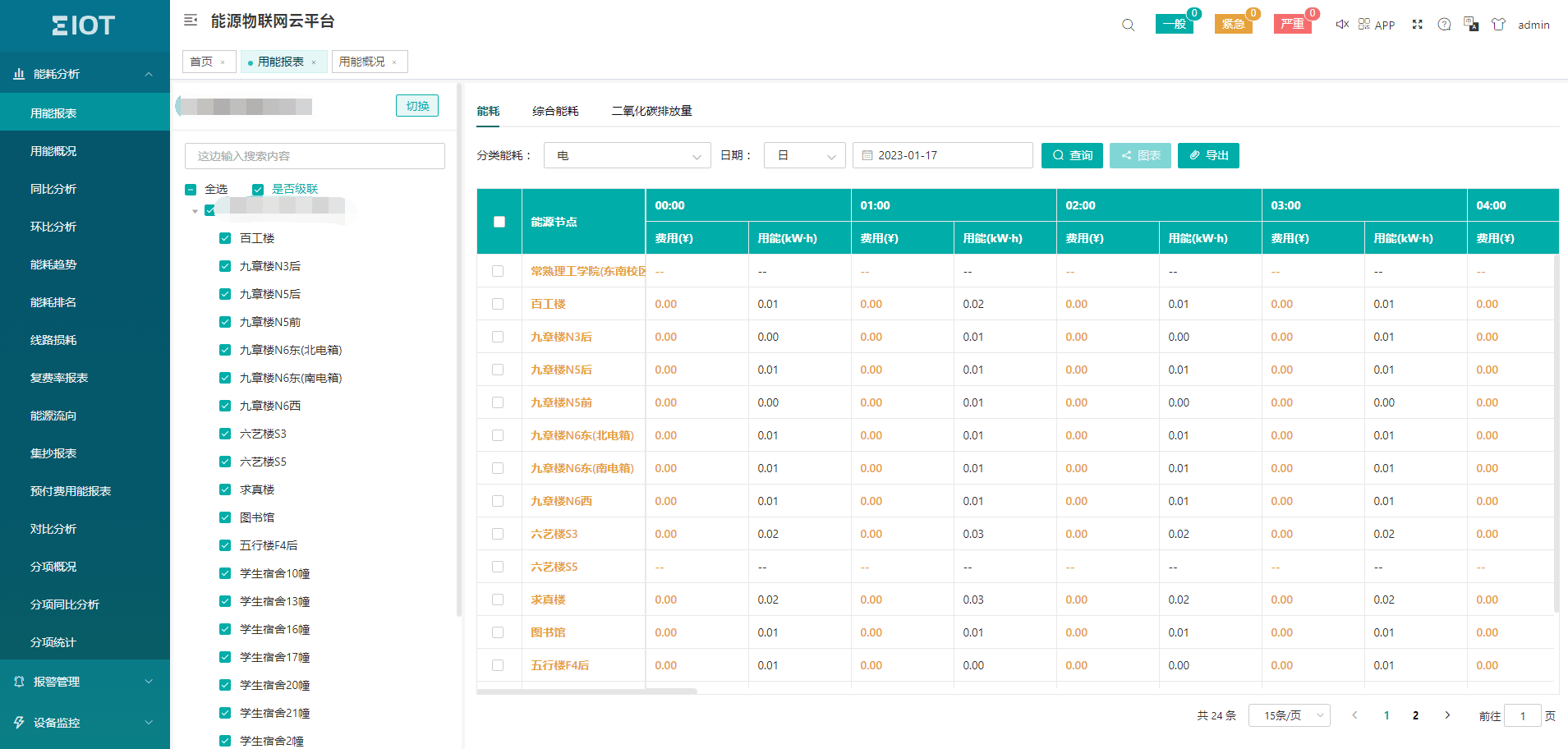Toggle the 是否级联 checkbox
The width and height of the screenshot is (1568, 749).
(x=258, y=190)
